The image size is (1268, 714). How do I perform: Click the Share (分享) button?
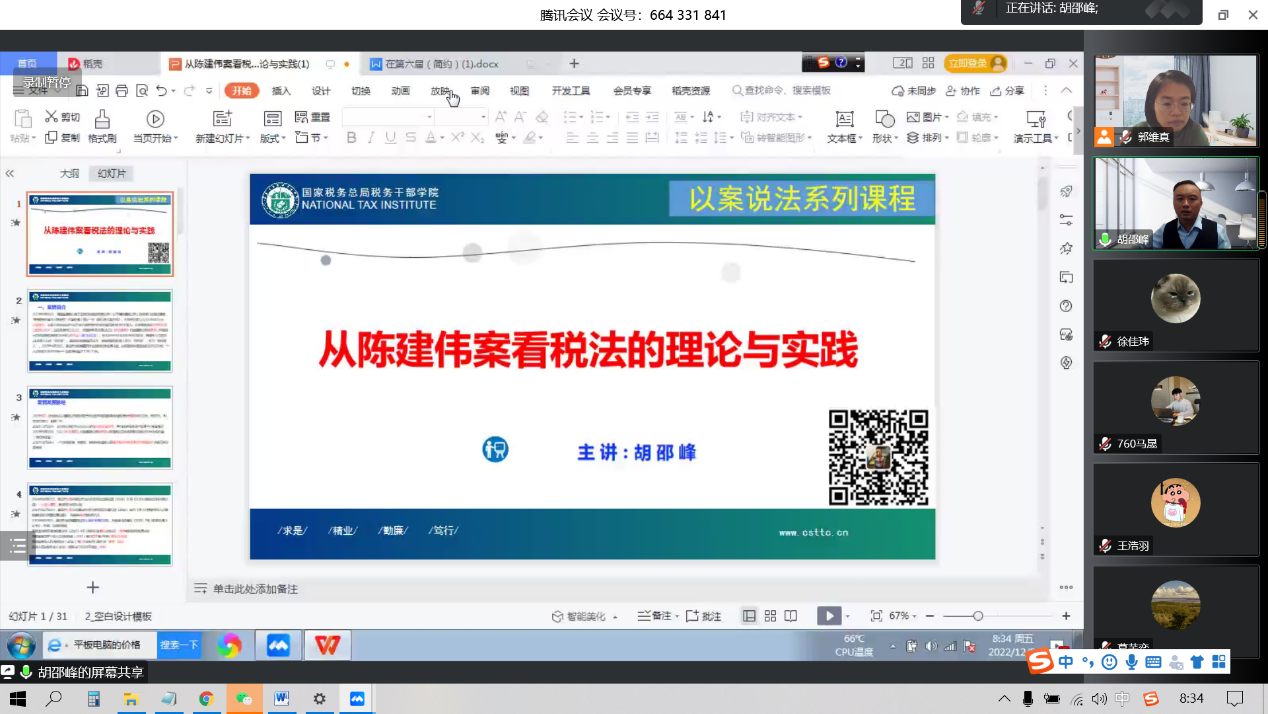(1008, 91)
